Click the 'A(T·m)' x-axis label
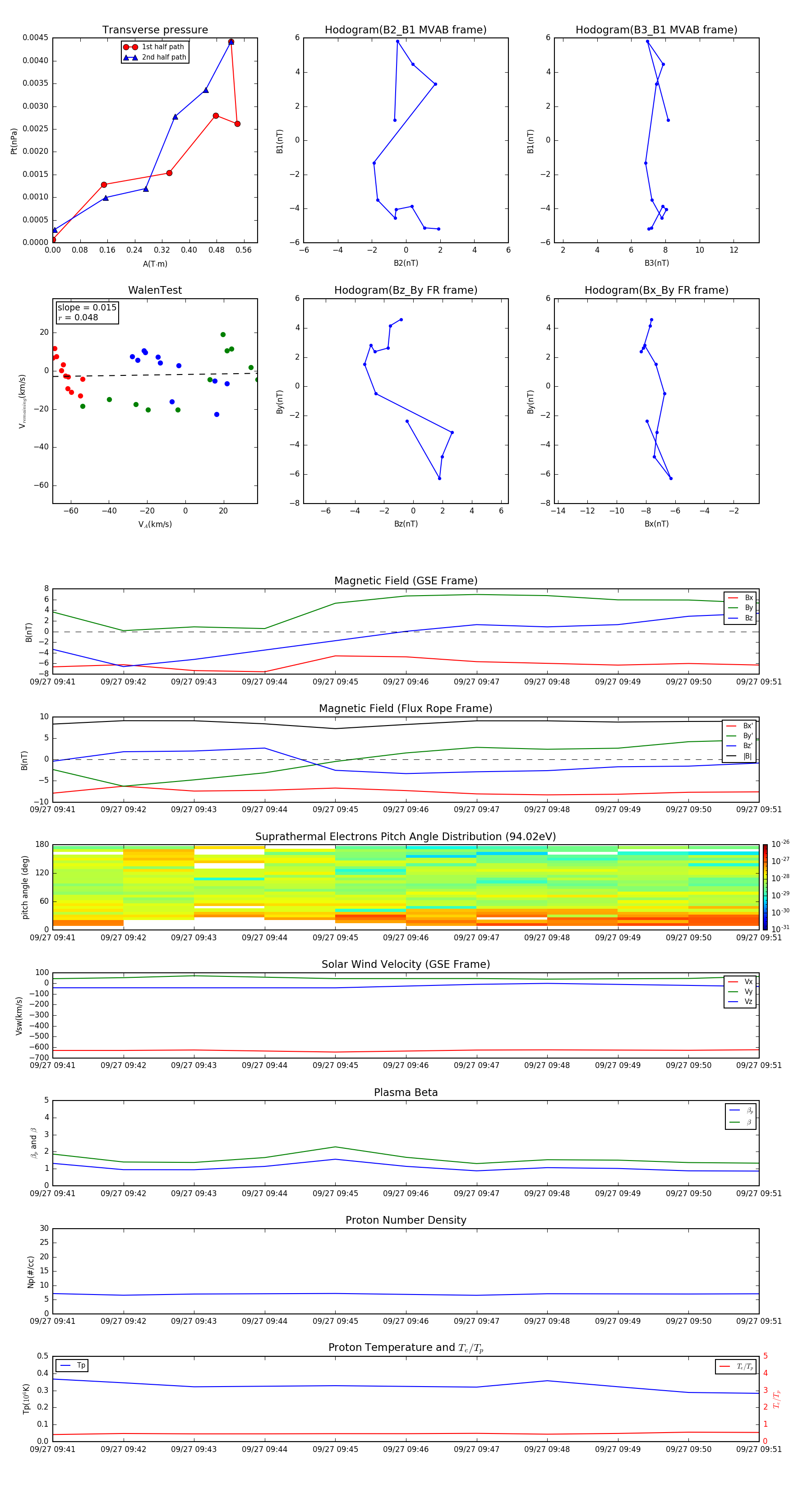 point(155,264)
